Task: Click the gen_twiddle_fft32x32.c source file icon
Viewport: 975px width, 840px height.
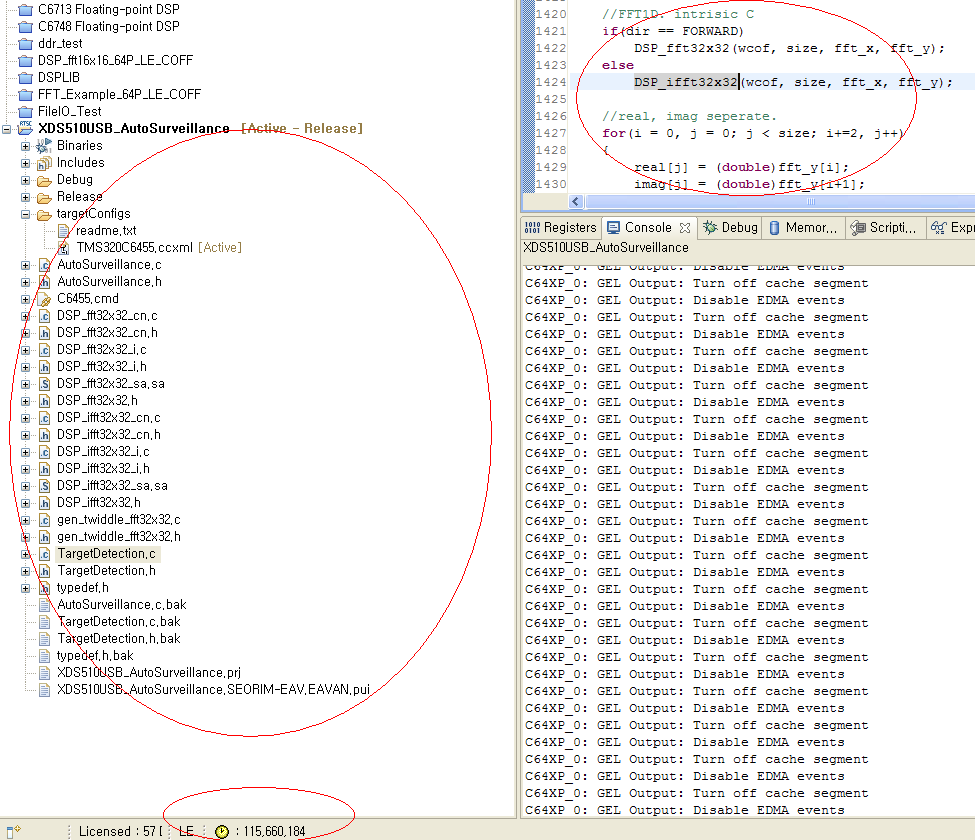Action: (45, 520)
